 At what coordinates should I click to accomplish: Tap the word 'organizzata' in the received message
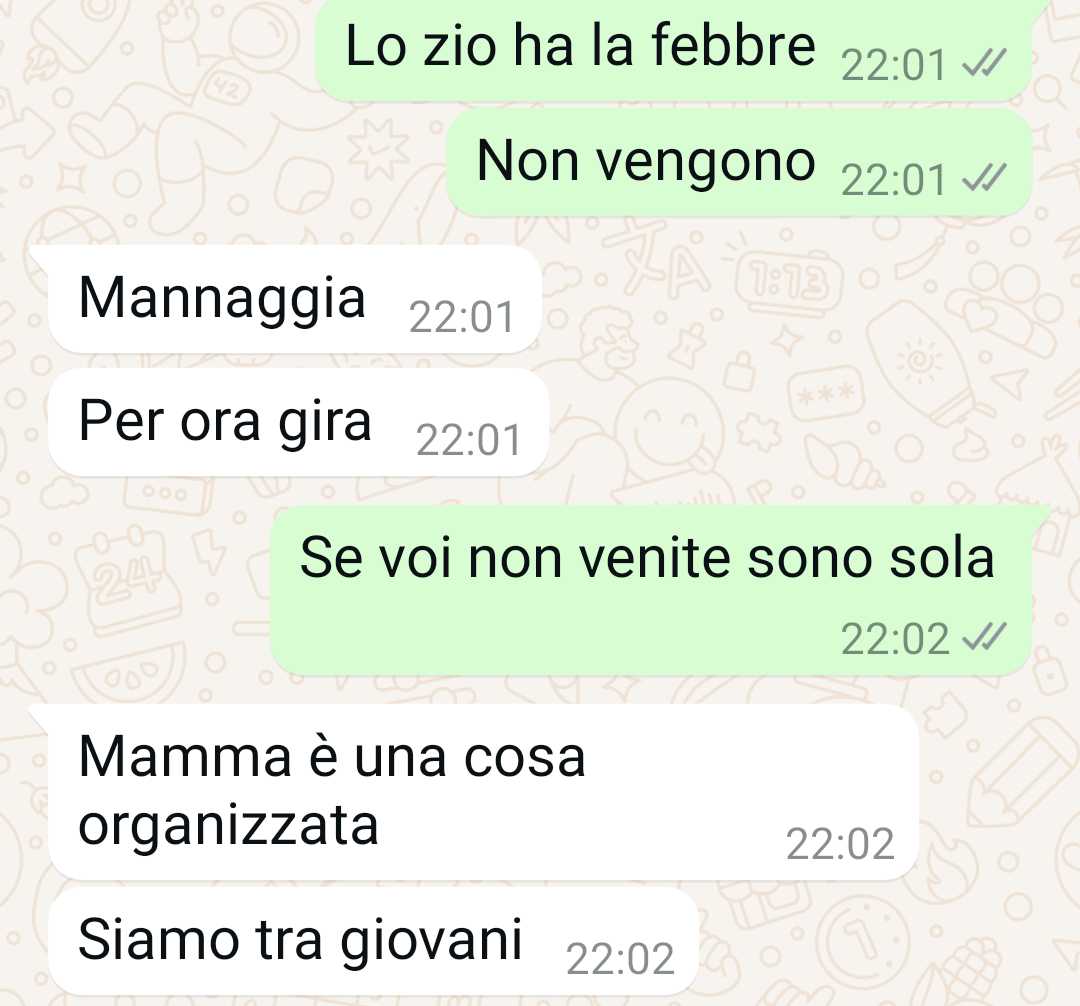coord(229,826)
